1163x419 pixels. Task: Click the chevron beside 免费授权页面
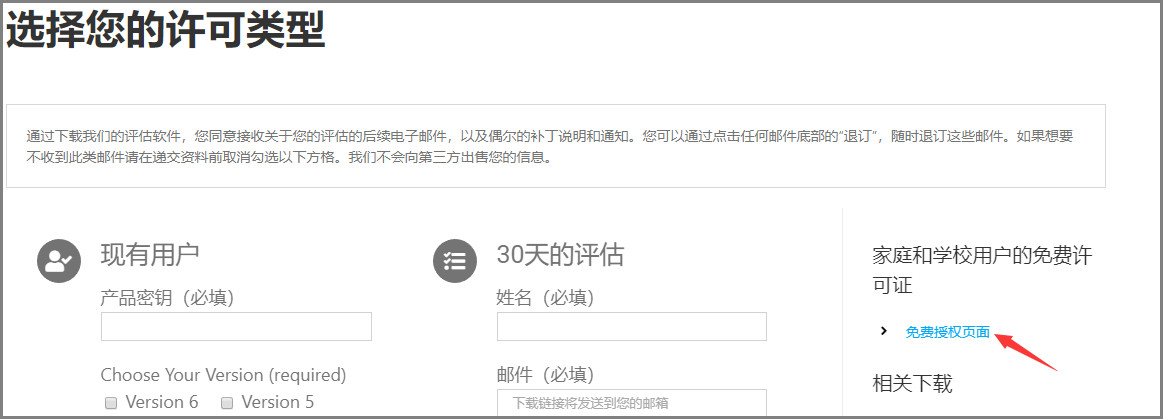(x=883, y=331)
